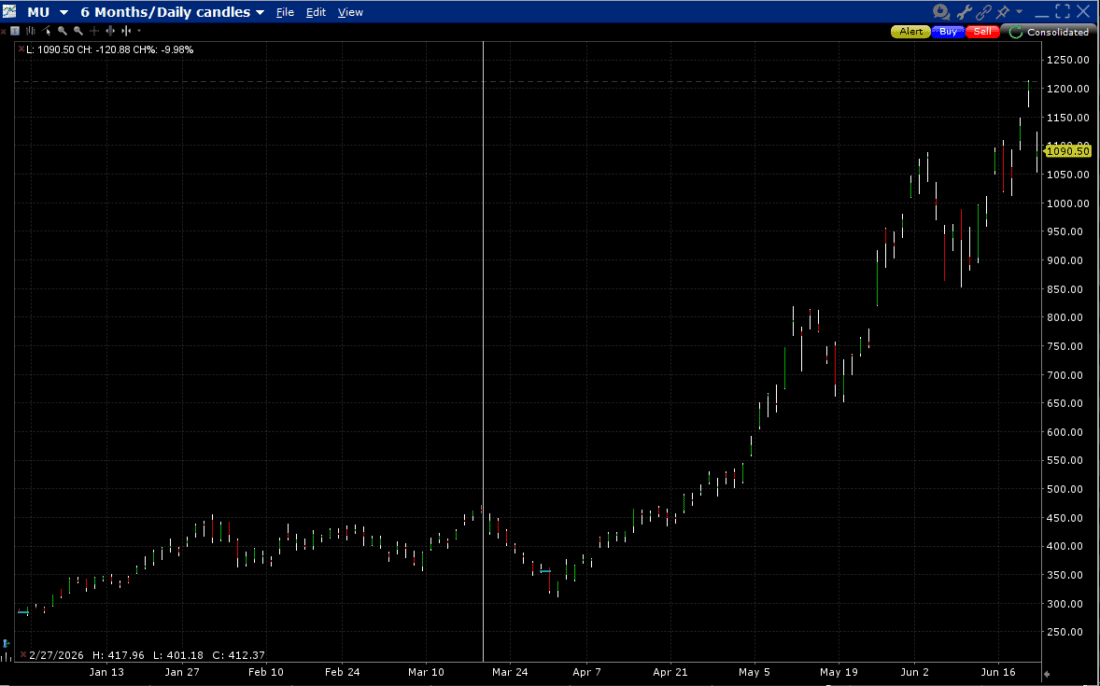Click the text annotation toolbar icon
Image resolution: width=1100 pixels, height=686 pixels.
[15, 31]
